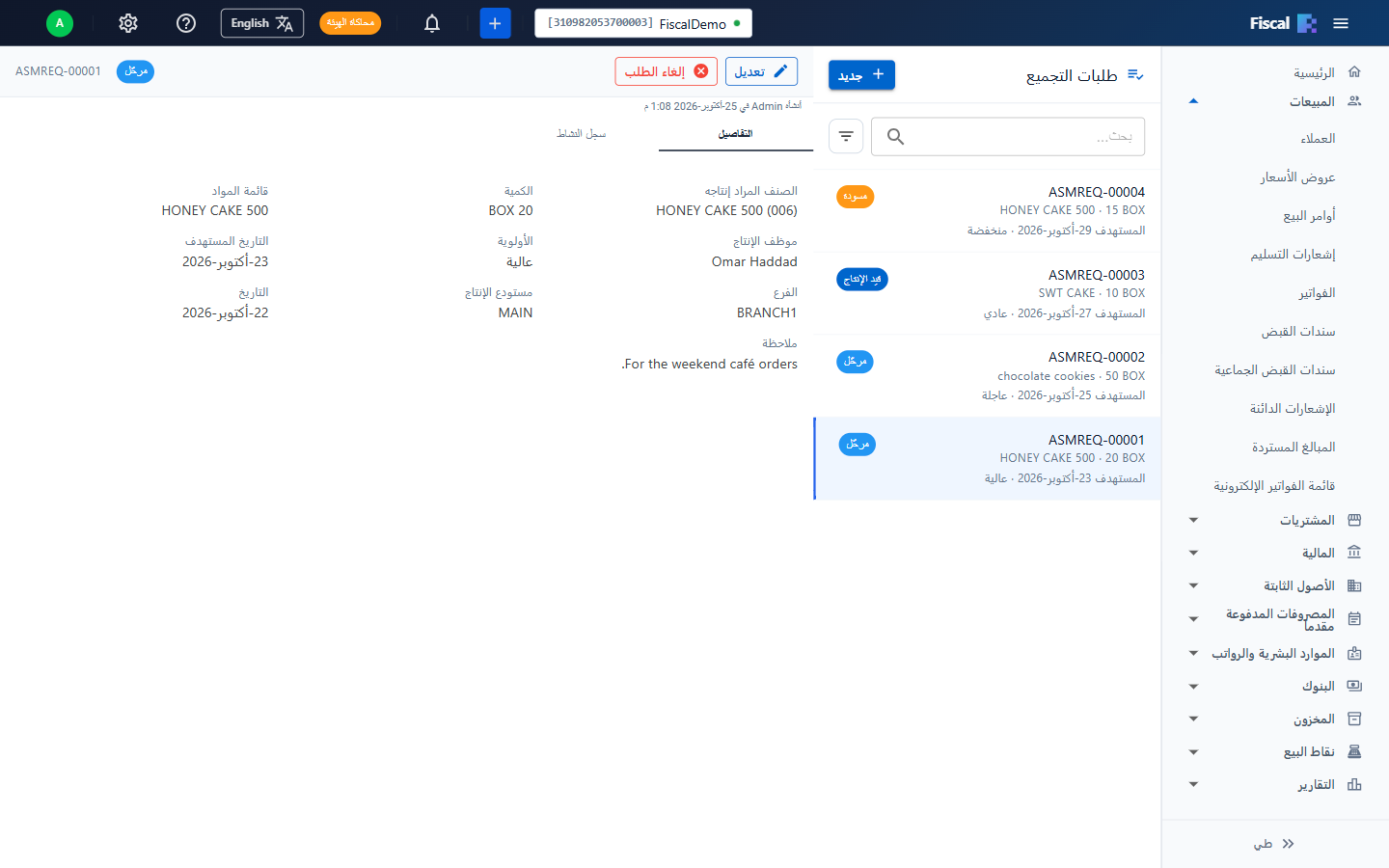The image size is (1389, 868).
Task: Click the المشتريات store icon
Action: 1354,520
